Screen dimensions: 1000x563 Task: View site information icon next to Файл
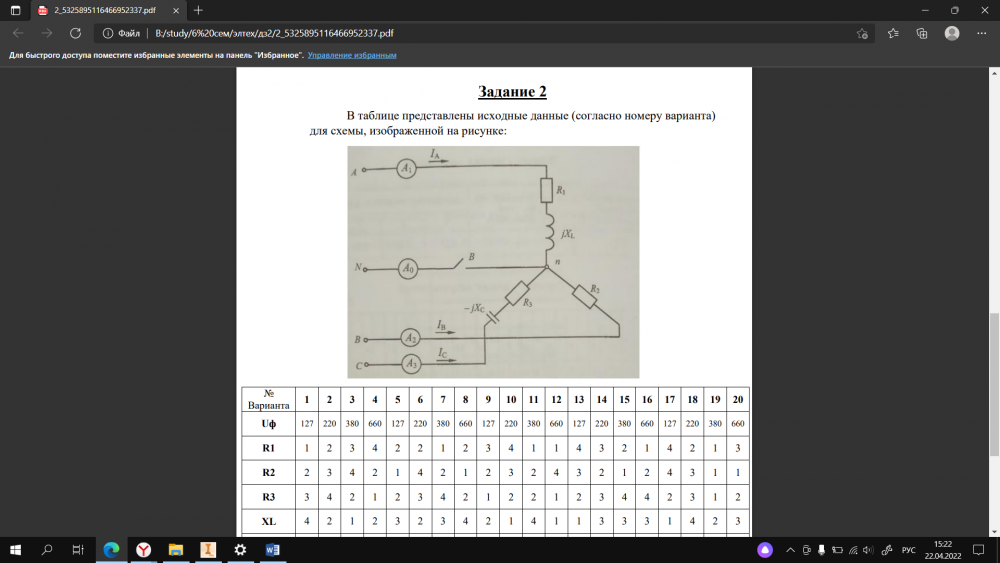pyautogui.click(x=108, y=33)
